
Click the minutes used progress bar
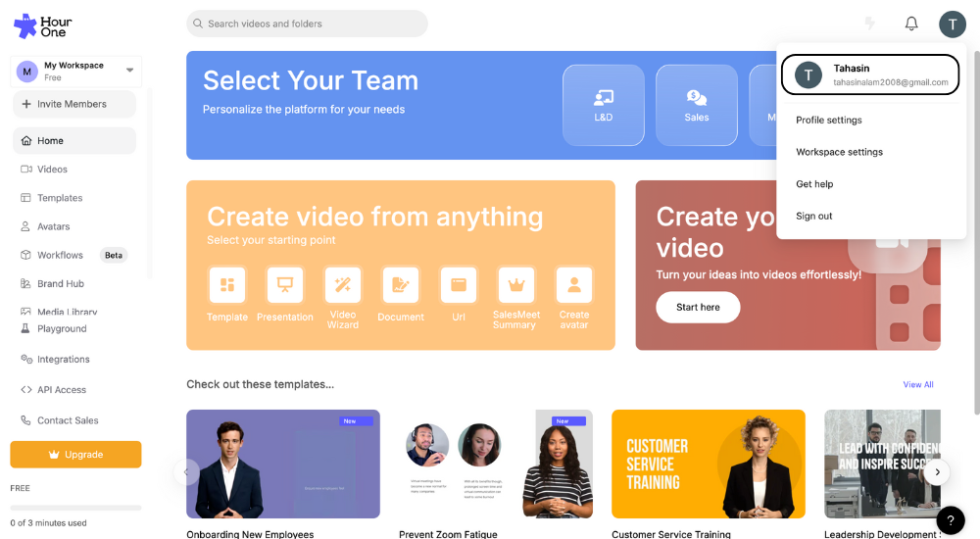coord(76,508)
